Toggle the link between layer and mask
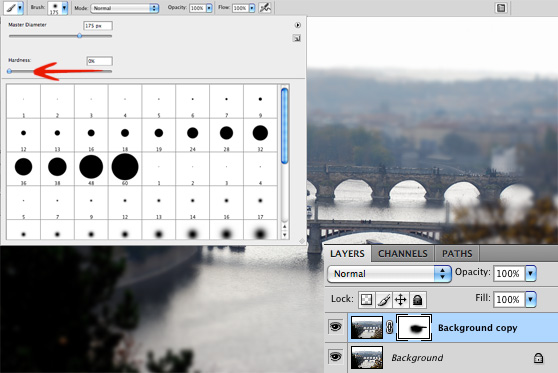This screenshot has width=558, height=373. click(390, 327)
